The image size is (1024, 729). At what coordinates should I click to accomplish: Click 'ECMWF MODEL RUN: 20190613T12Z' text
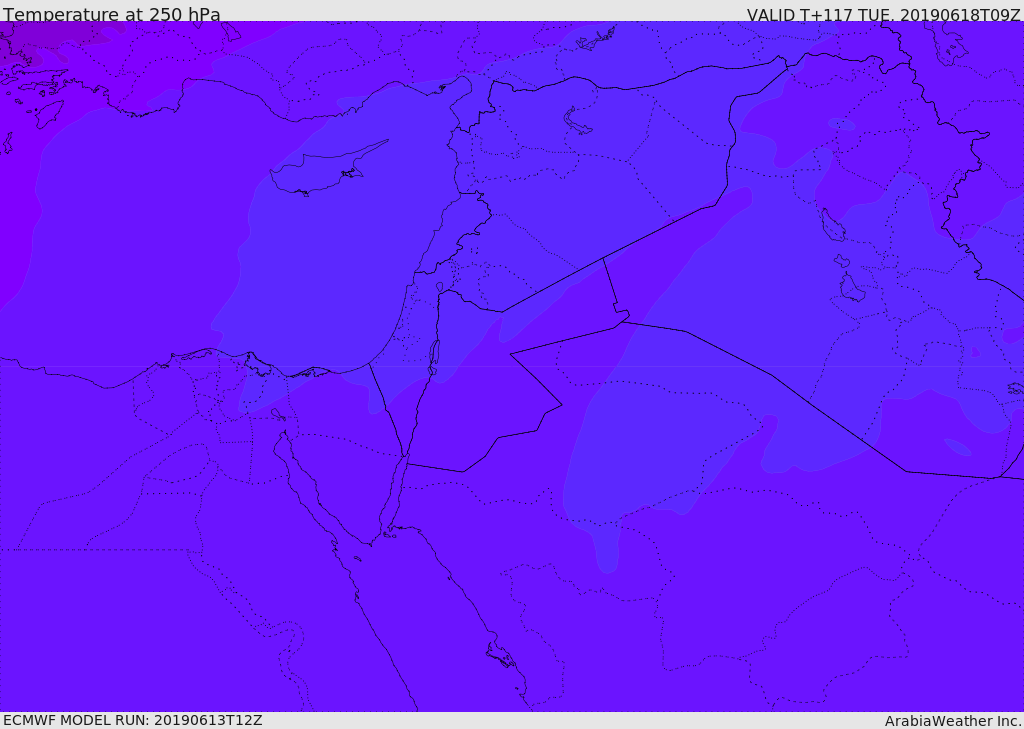tap(133, 721)
